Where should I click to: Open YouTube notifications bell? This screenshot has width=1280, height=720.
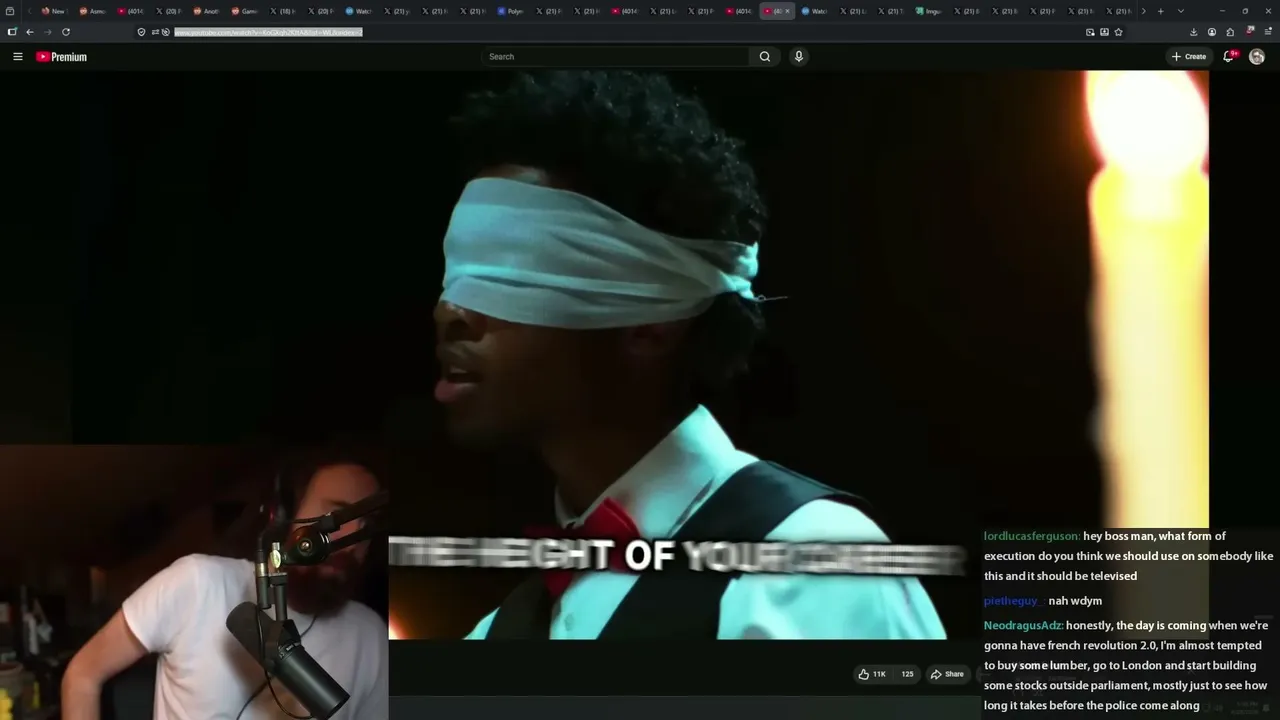[x=1229, y=57]
